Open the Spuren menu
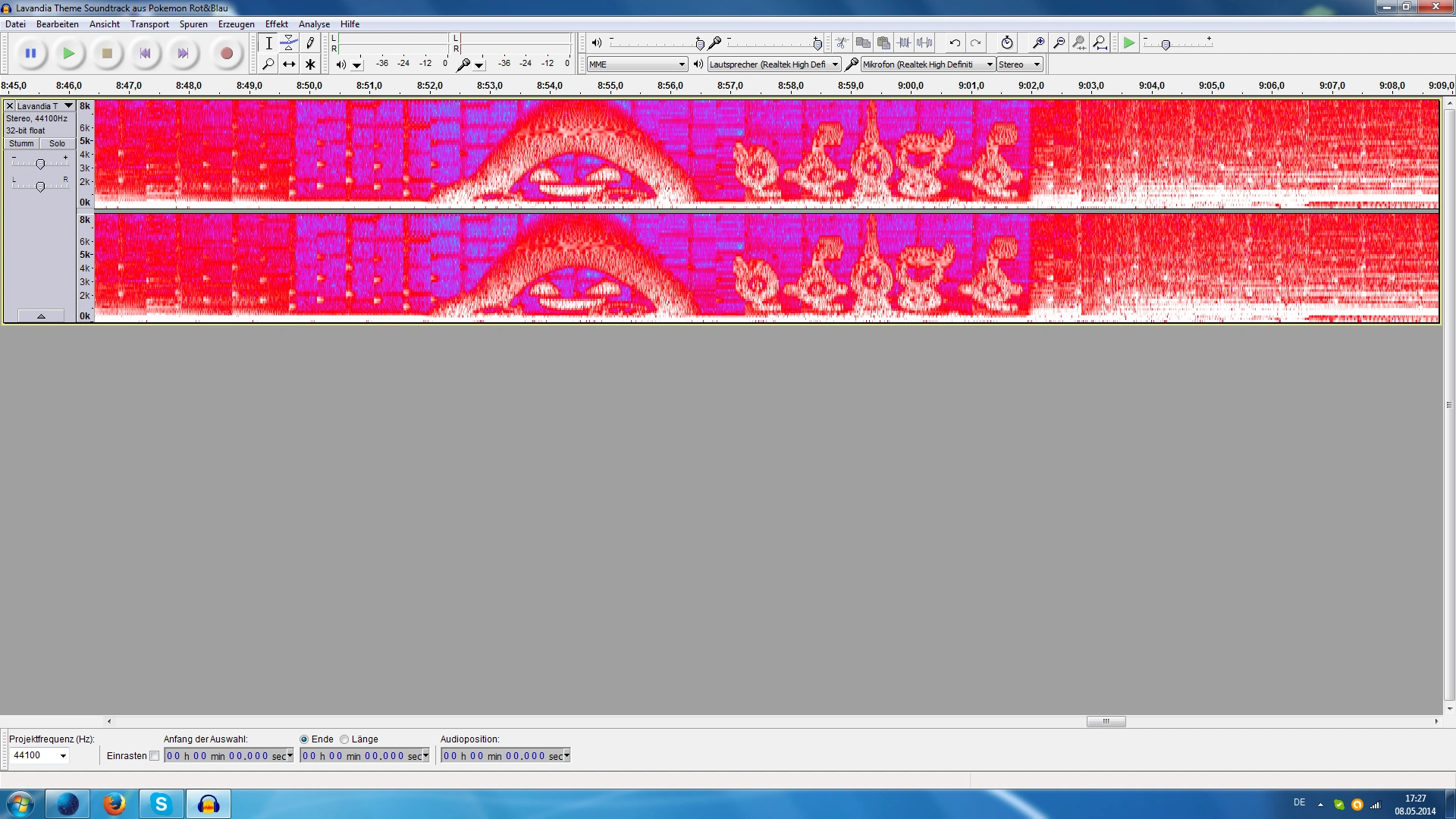This screenshot has height=819, width=1456. tap(193, 24)
